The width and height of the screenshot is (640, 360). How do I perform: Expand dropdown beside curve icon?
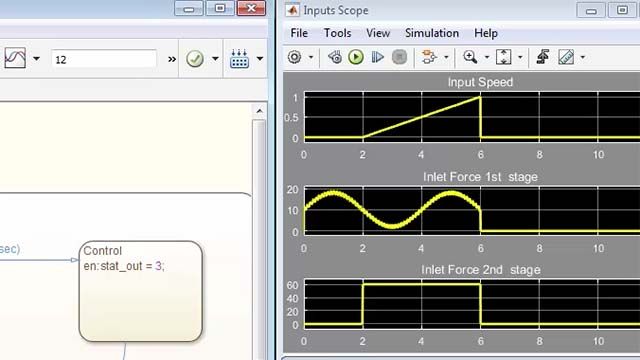[36, 59]
